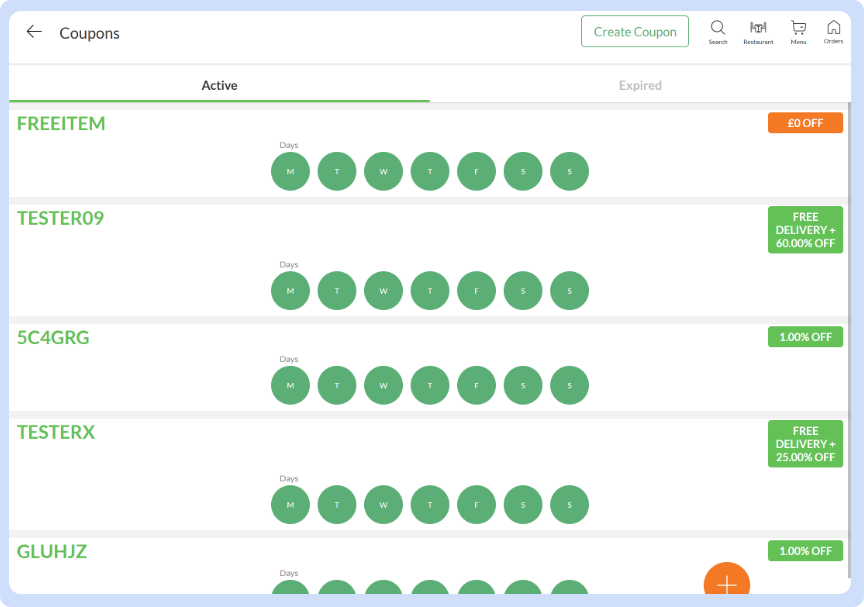Open the Search icon
The image size is (864, 607).
click(x=718, y=31)
